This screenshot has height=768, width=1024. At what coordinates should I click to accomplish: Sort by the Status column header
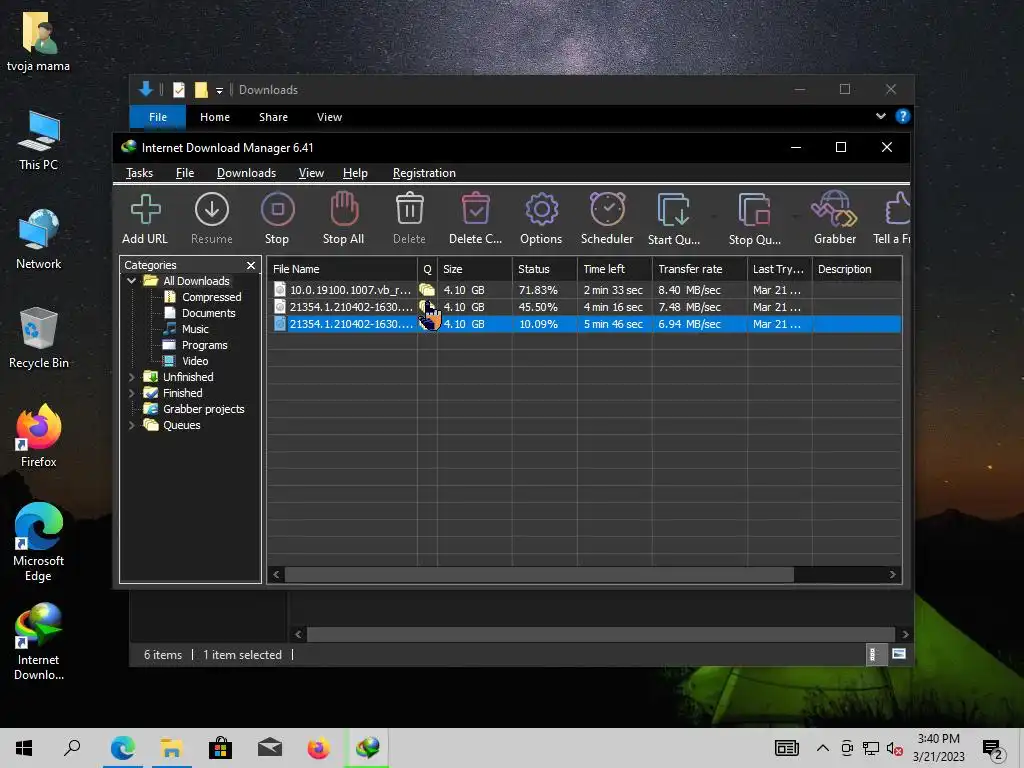(544, 269)
